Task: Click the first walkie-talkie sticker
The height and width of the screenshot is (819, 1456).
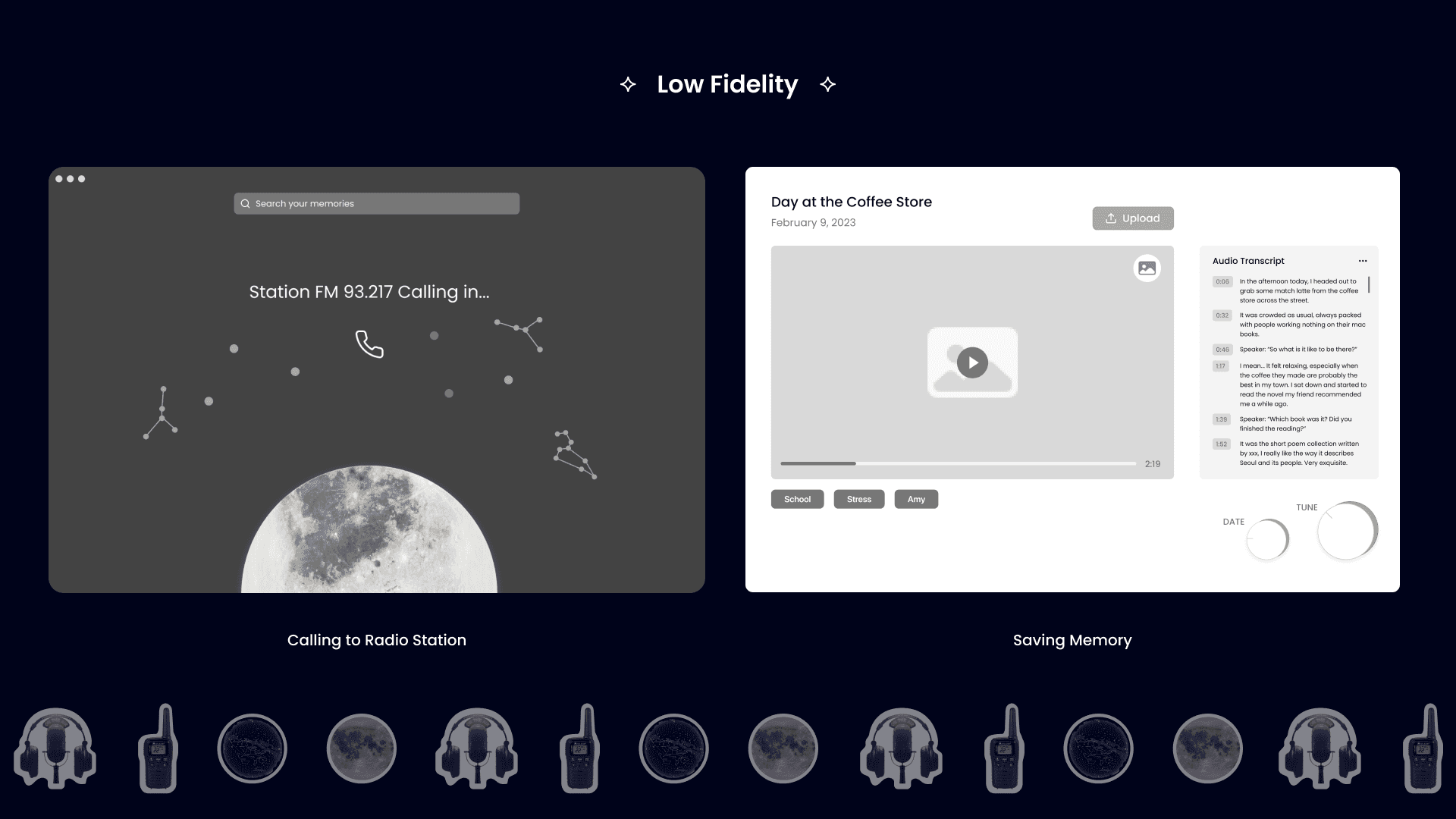Action: (x=158, y=748)
